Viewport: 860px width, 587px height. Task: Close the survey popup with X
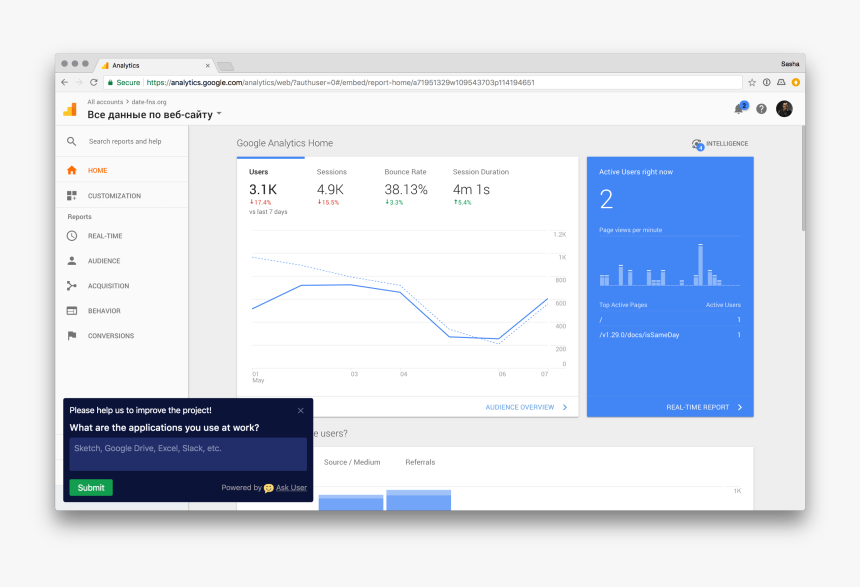301,410
